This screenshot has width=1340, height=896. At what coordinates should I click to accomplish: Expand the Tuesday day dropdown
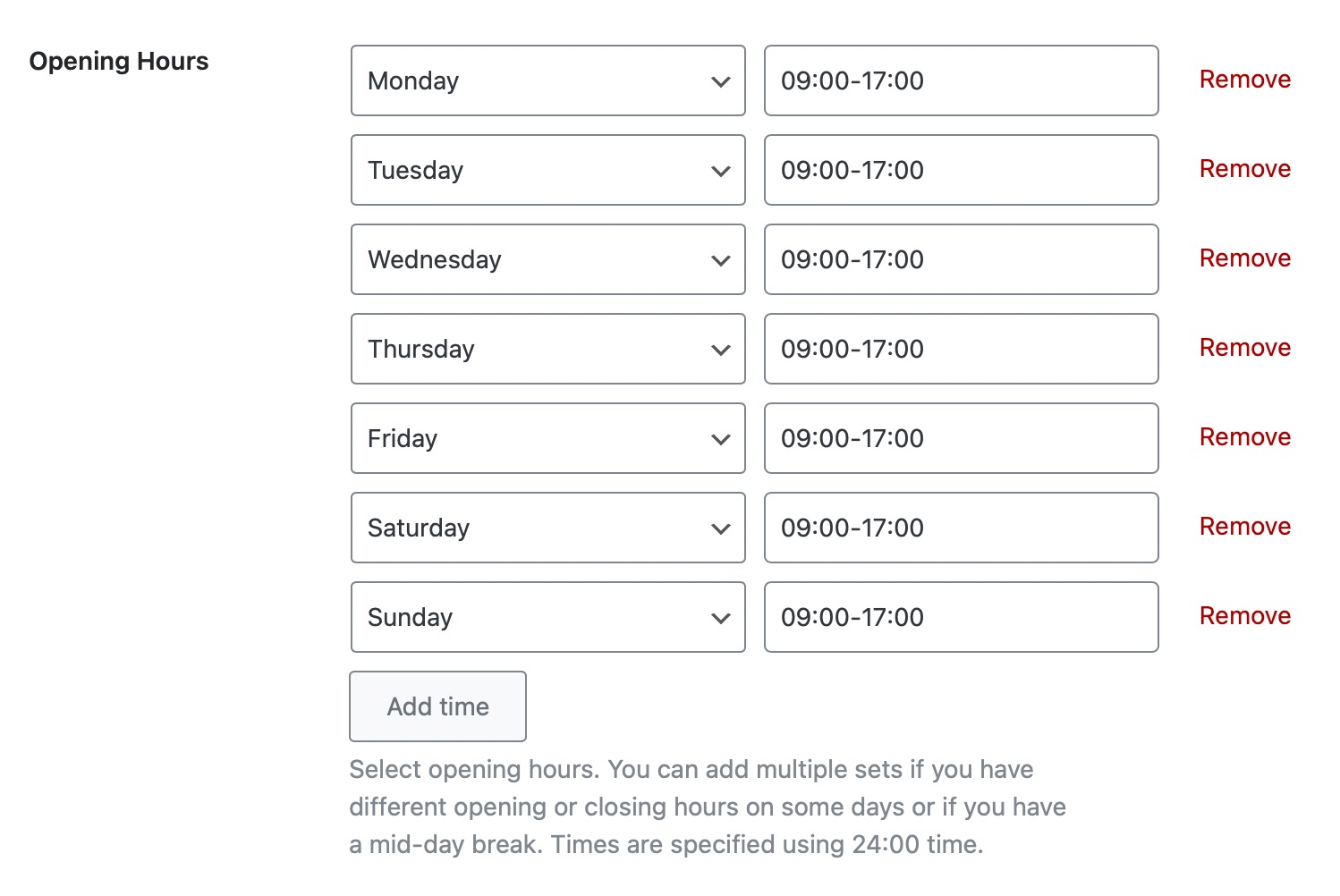click(547, 170)
